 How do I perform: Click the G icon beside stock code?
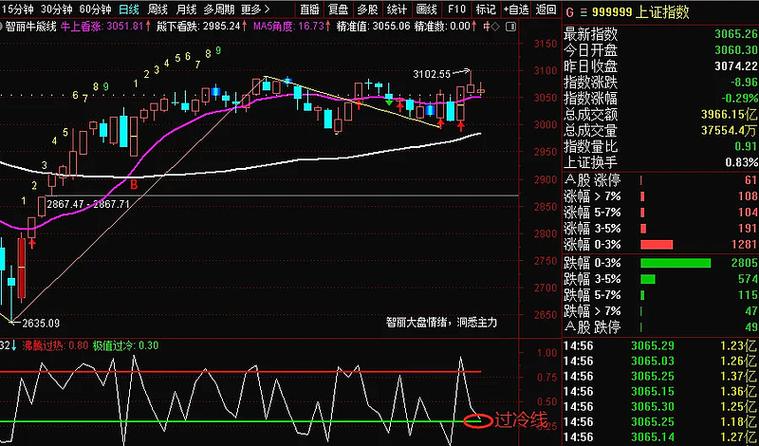point(569,12)
